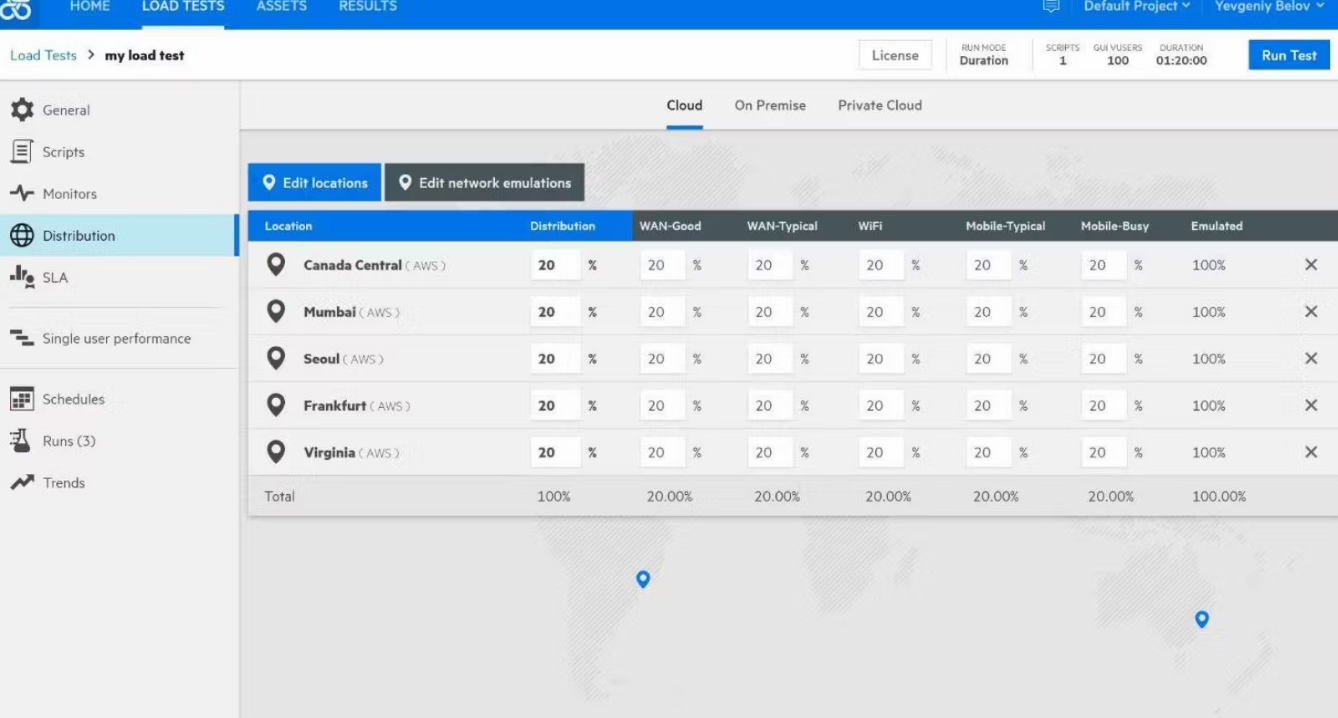Open the General settings section
Image resolution: width=1338 pixels, height=718 pixels.
pyautogui.click(x=66, y=110)
